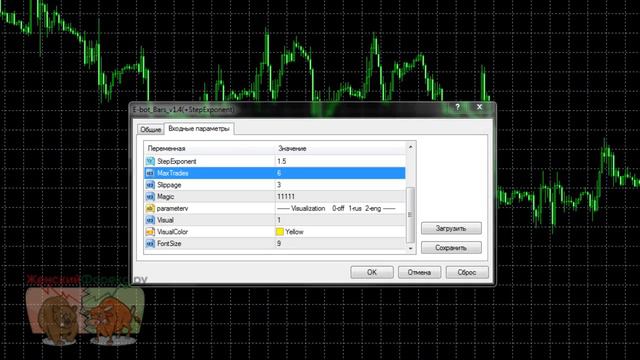Viewport: 640px width, 360px height.
Task: Click the Visual variable type icon
Action: point(150,220)
